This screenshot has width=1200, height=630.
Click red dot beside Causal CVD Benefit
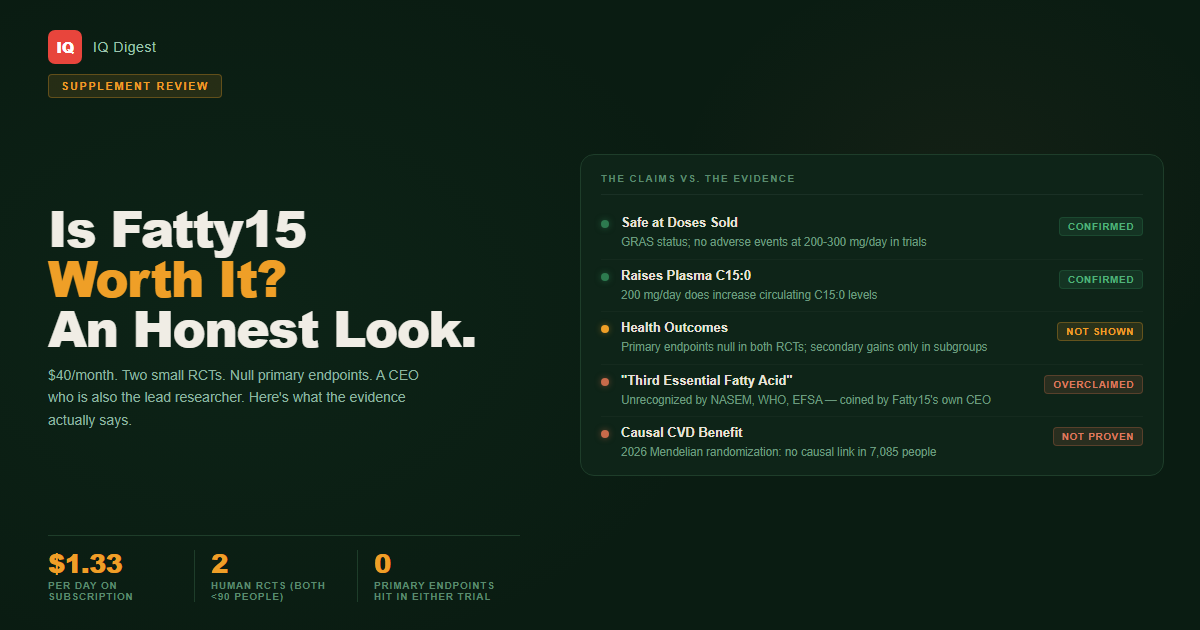pyautogui.click(x=605, y=434)
